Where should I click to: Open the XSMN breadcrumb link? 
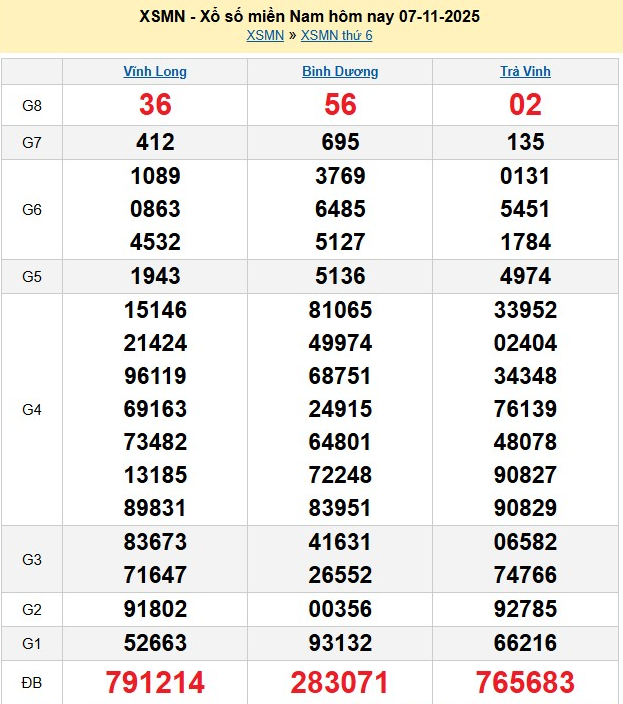click(x=265, y=36)
